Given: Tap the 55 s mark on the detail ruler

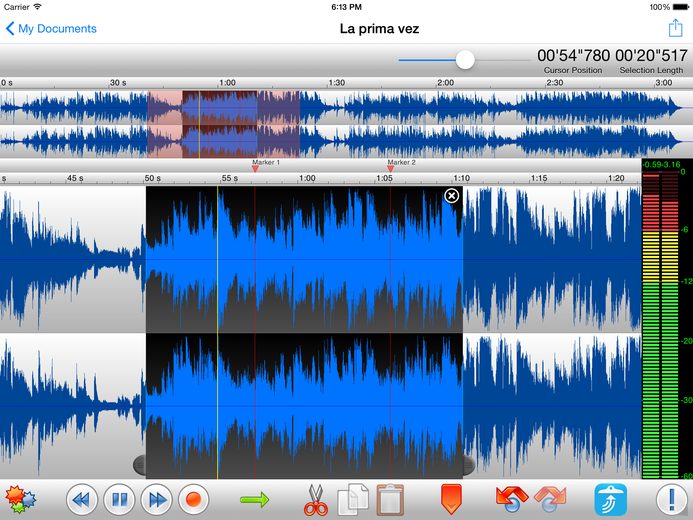Looking at the screenshot, I should tap(229, 178).
